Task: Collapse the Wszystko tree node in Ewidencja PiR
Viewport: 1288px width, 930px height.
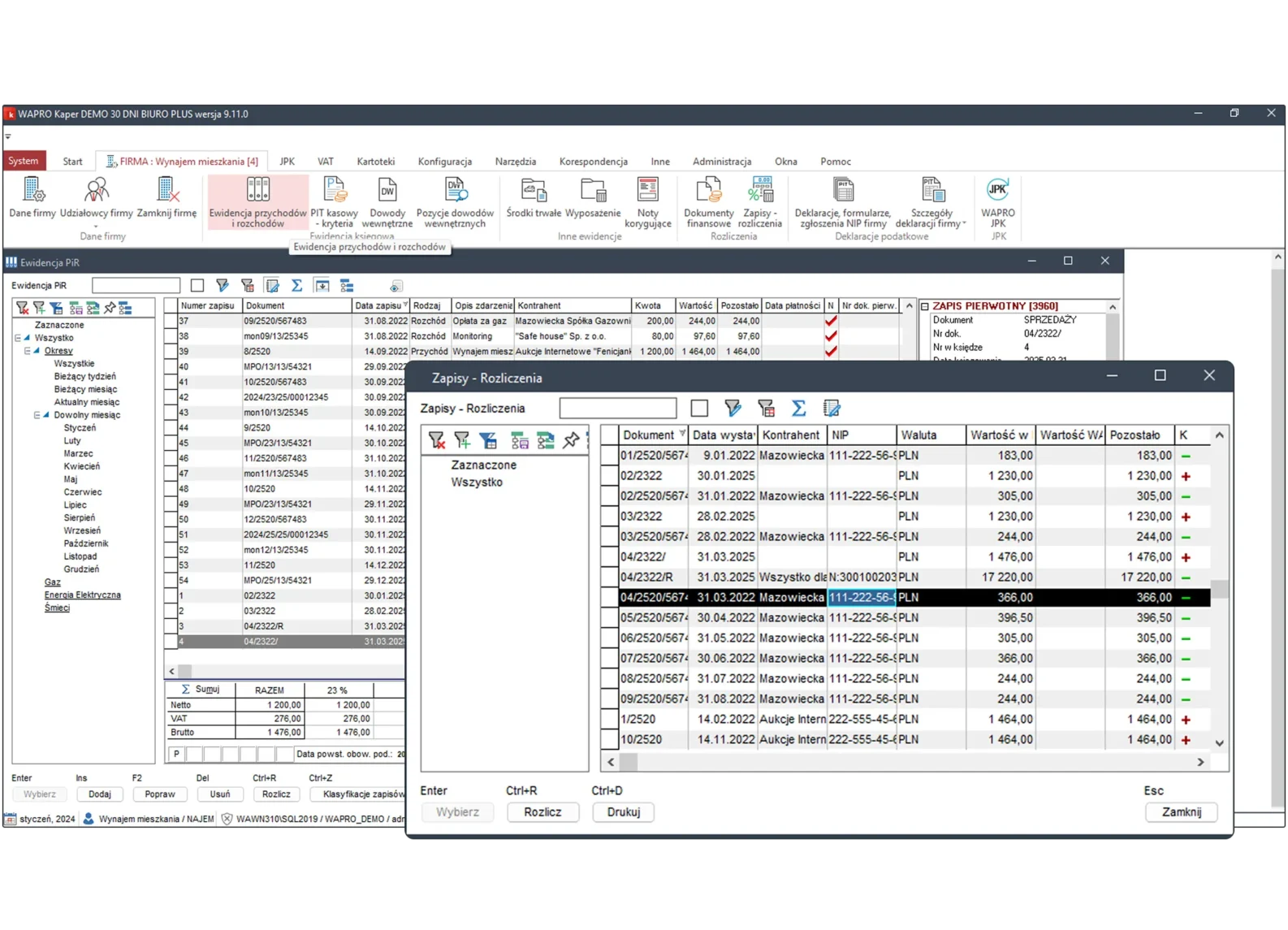Action: tap(18, 338)
